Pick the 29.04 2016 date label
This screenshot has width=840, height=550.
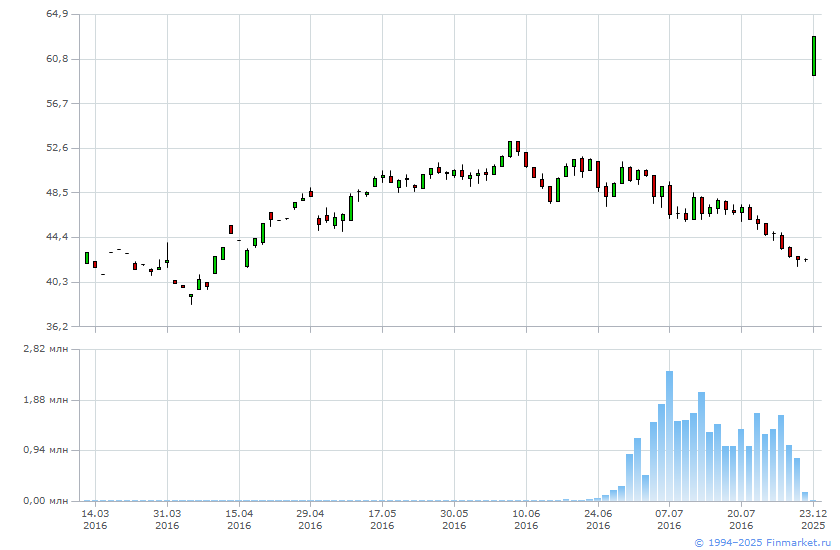[x=310, y=518]
